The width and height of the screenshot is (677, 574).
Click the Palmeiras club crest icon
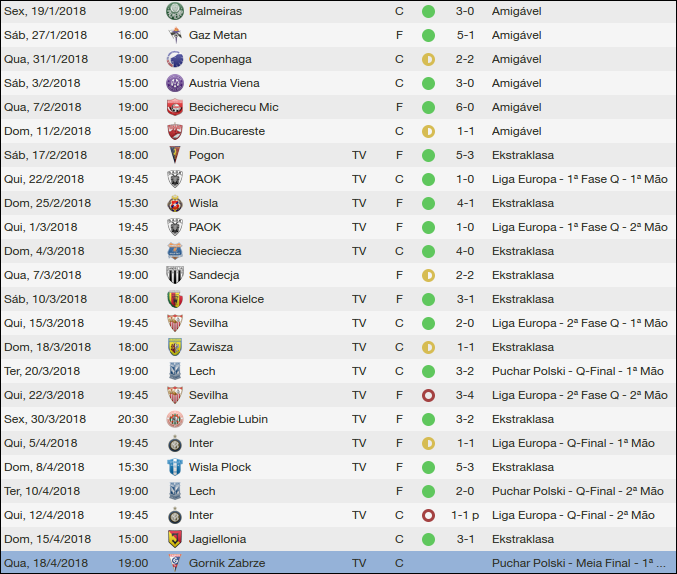pyautogui.click(x=175, y=11)
